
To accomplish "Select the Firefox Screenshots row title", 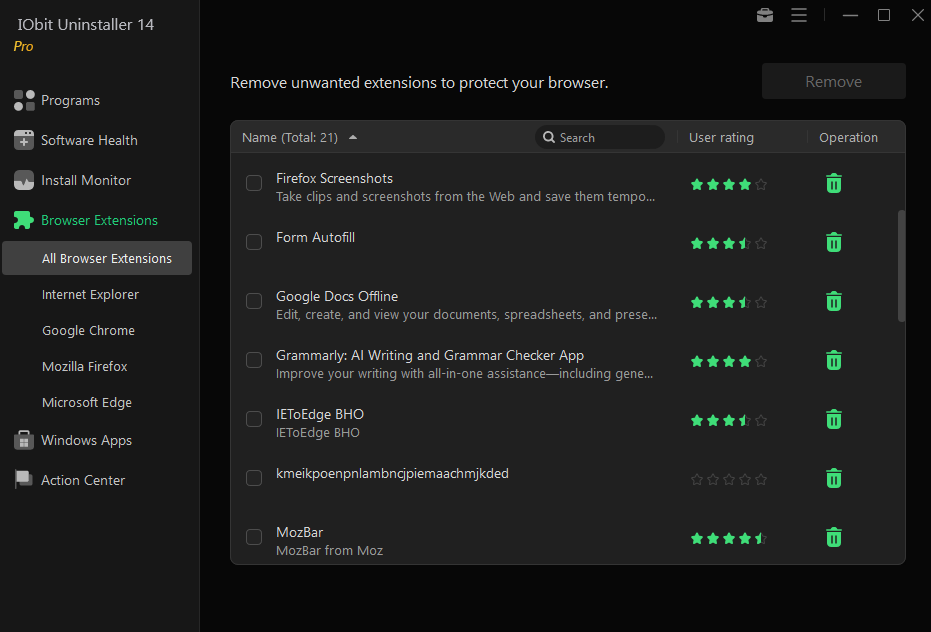I will [334, 178].
